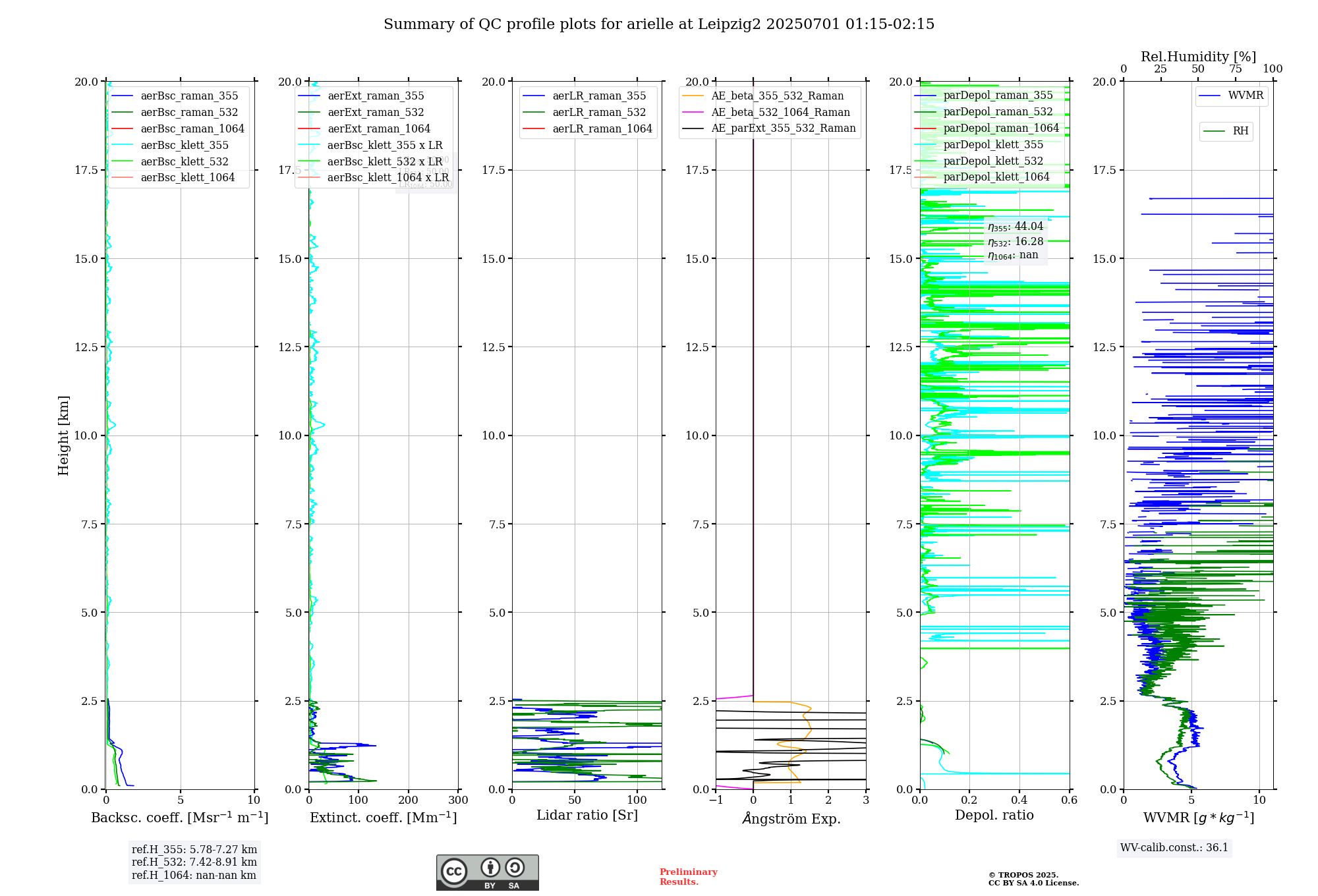Click the η532: 16.28 annotation
This screenshot has height=896, width=1318.
tap(1016, 242)
